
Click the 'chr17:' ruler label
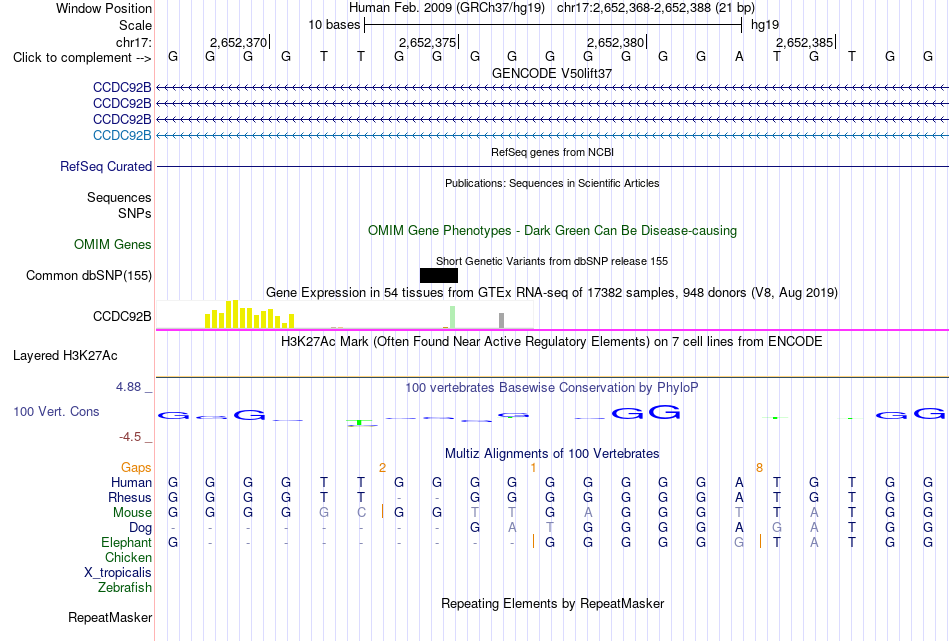pyautogui.click(x=133, y=42)
